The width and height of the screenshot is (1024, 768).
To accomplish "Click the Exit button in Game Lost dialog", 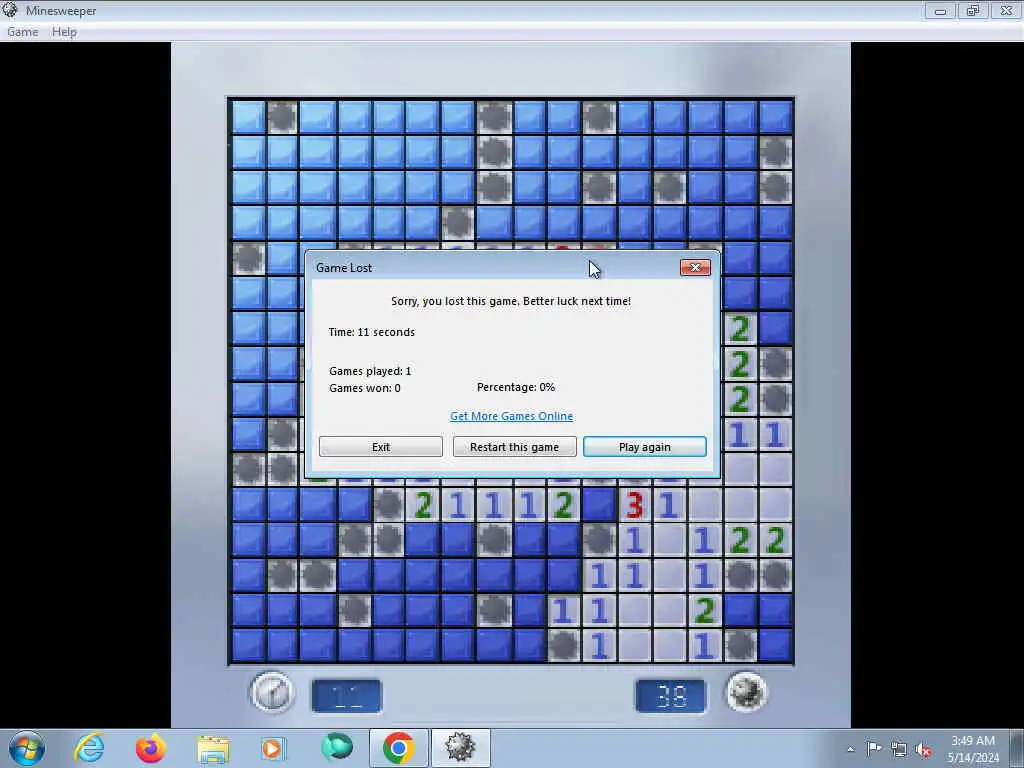I will click(381, 447).
